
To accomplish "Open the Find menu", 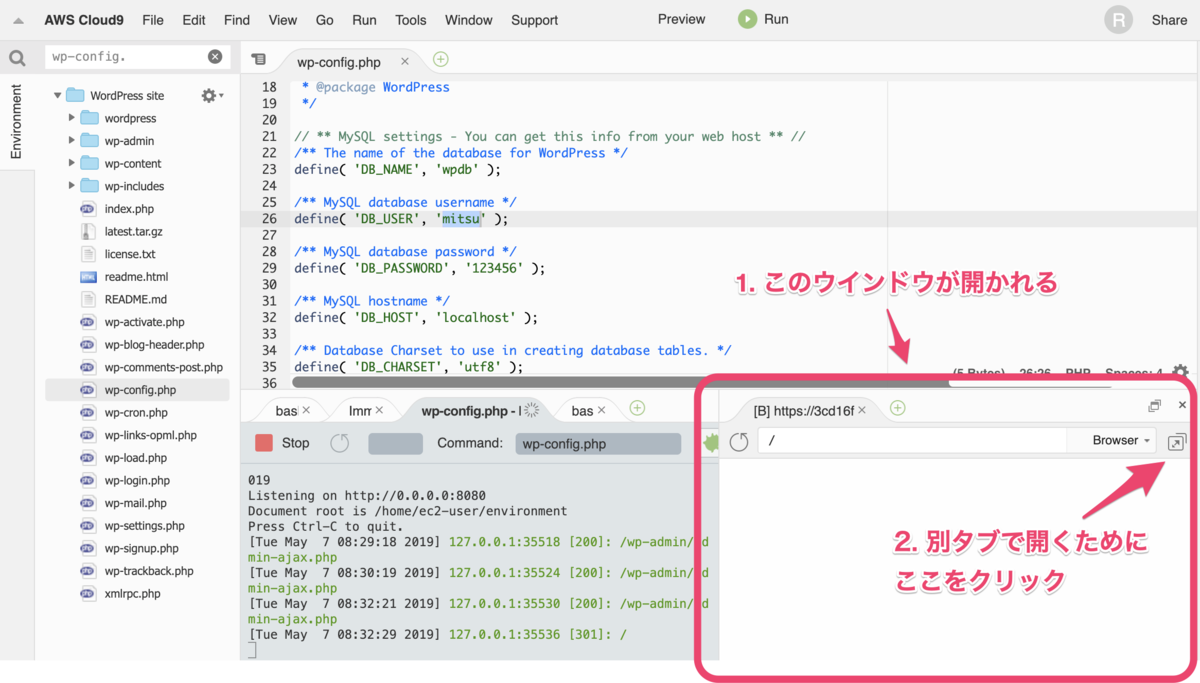I will [x=237, y=20].
